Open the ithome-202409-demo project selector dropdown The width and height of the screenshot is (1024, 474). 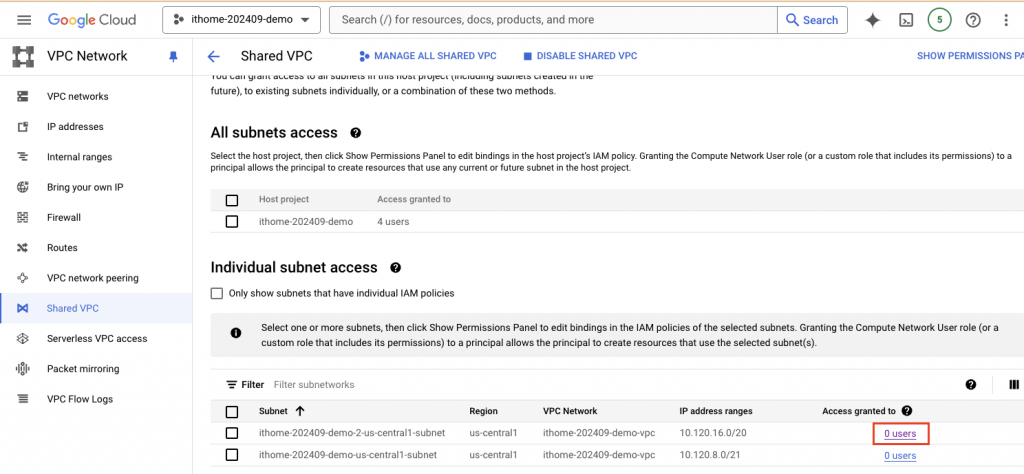tap(241, 20)
